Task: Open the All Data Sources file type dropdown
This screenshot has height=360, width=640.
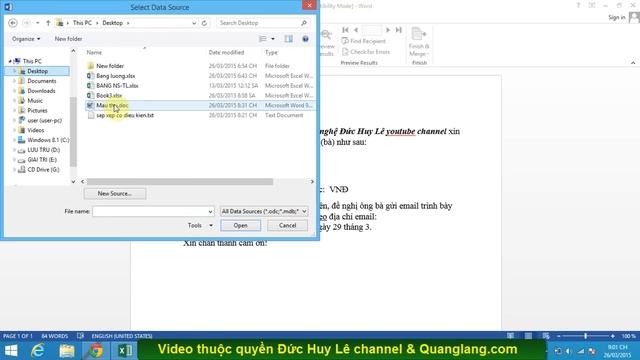Action: click(264, 211)
